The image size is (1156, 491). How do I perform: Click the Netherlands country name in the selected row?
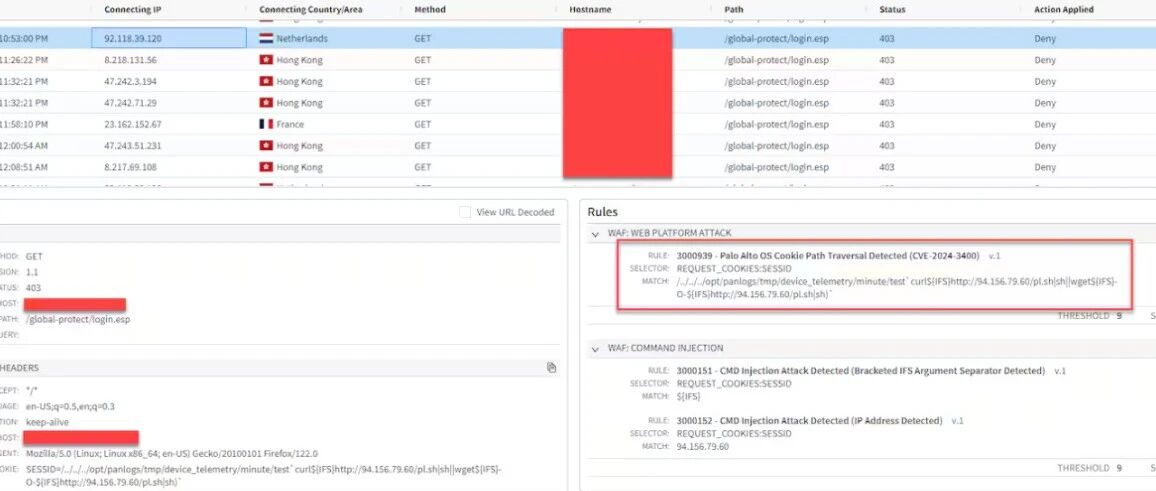tap(302, 38)
